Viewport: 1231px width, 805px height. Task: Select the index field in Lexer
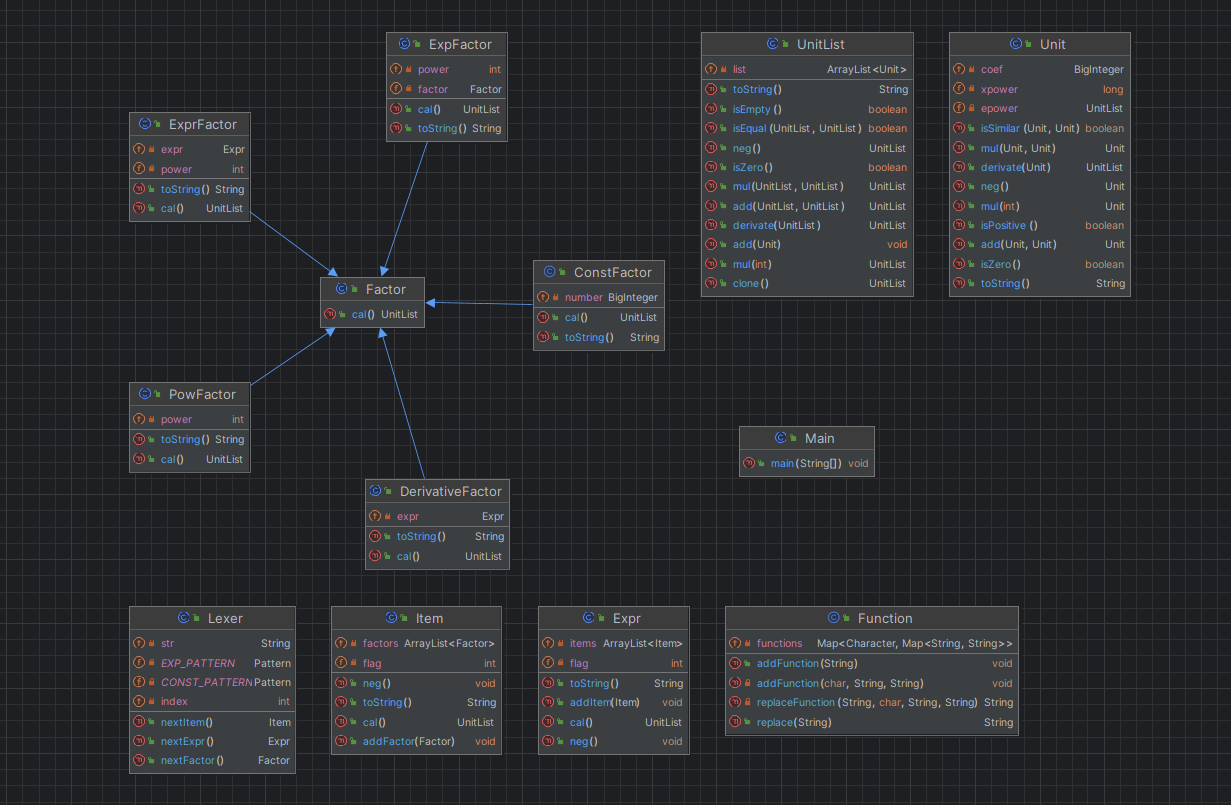tap(213, 702)
